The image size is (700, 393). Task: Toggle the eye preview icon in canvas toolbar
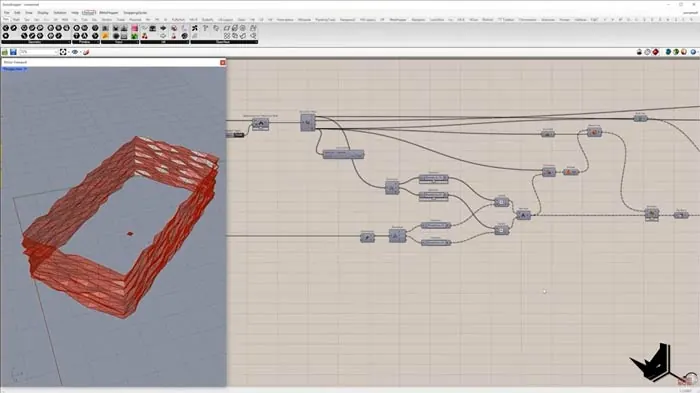click(75, 52)
